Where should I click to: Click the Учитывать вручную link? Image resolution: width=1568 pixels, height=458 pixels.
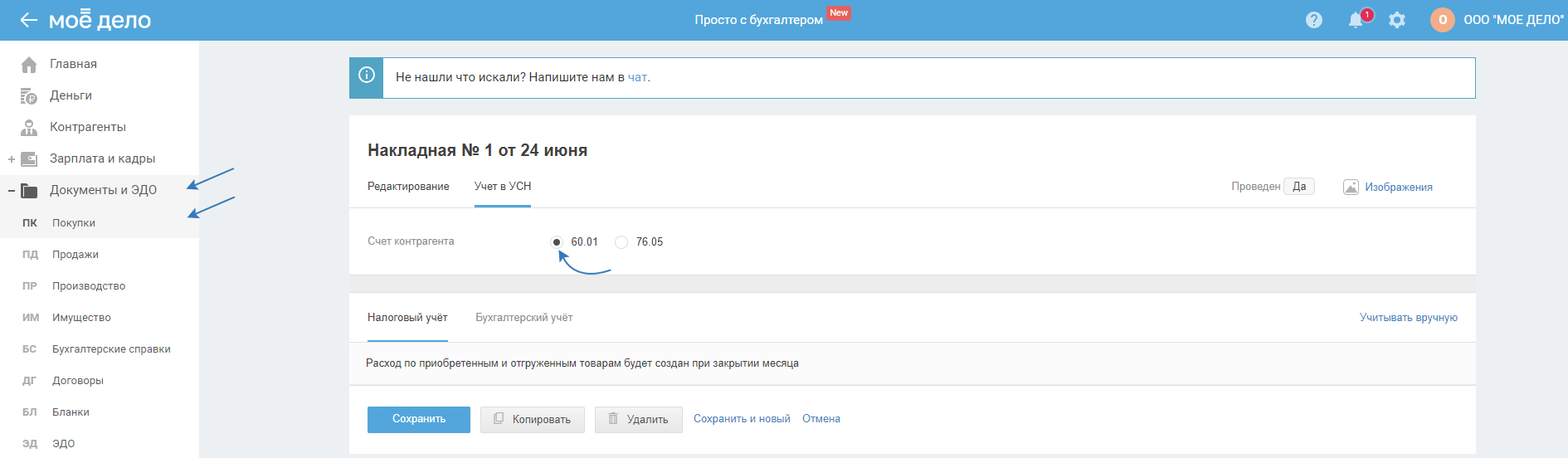pos(1408,318)
